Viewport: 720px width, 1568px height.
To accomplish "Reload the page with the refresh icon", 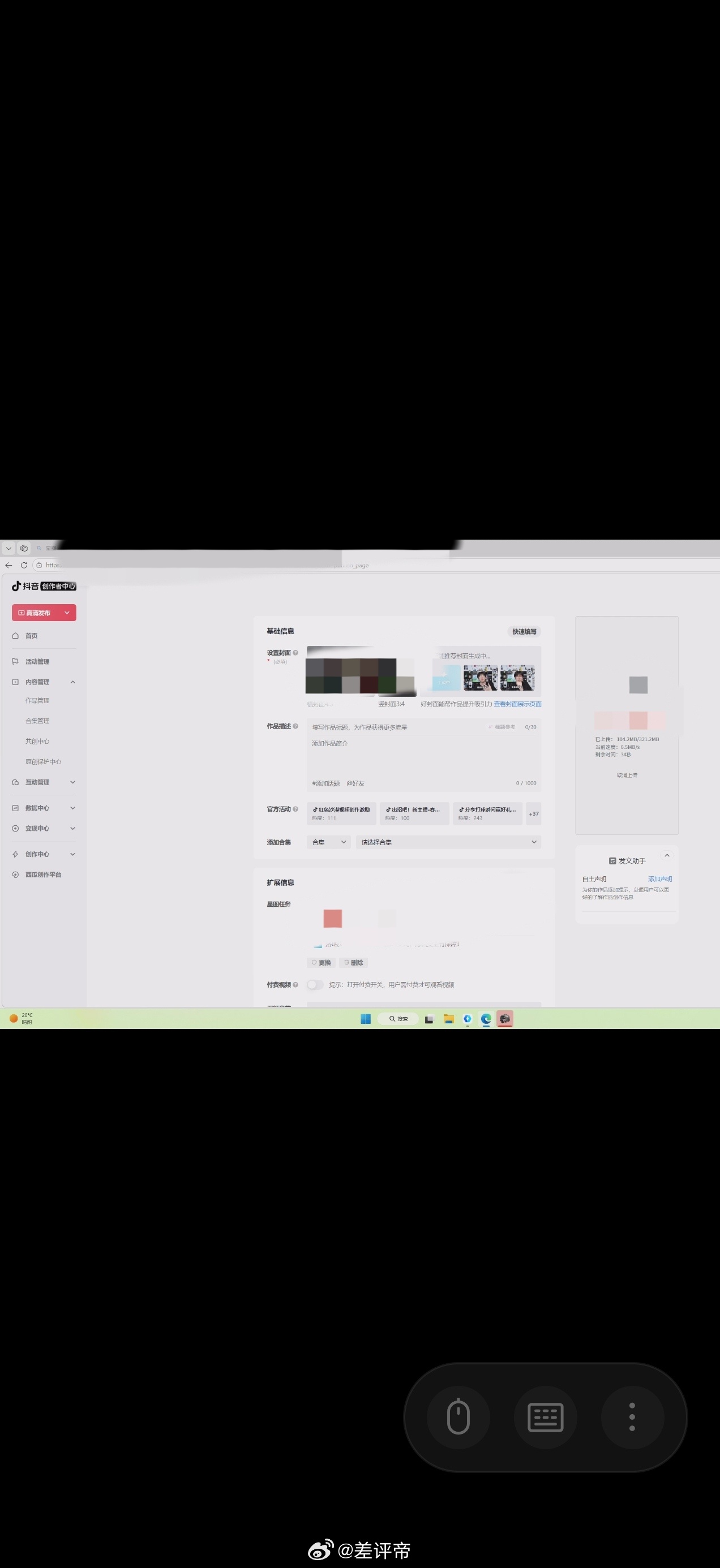I will (24, 565).
